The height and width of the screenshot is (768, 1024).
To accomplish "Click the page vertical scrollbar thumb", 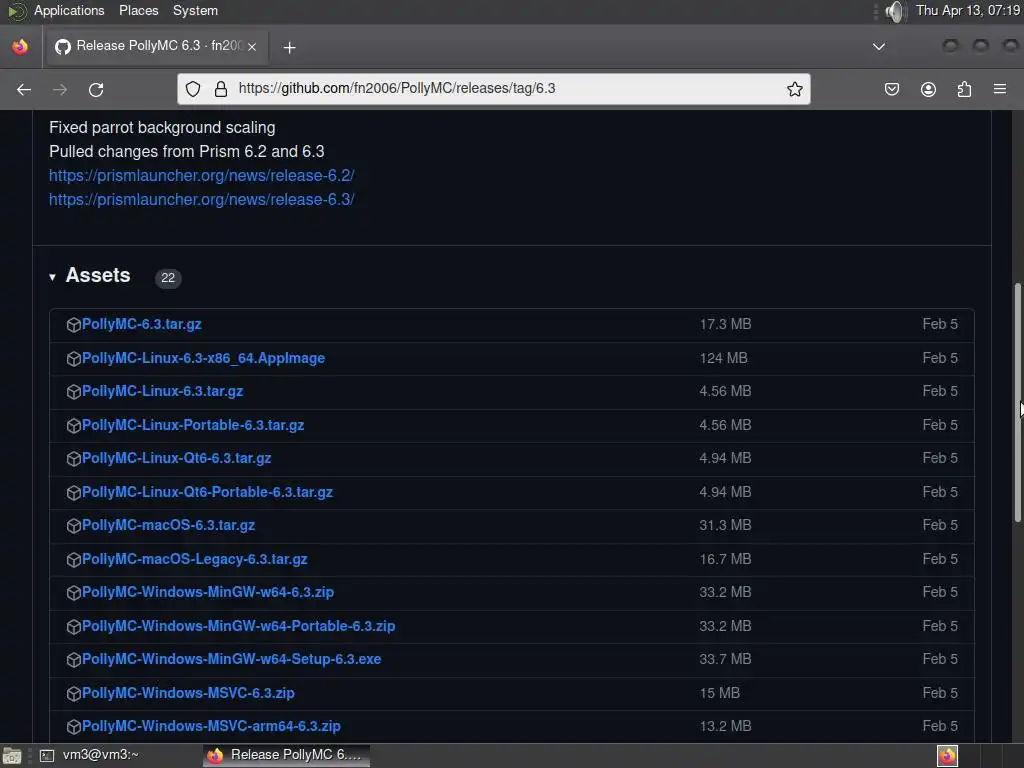I will pyautogui.click(x=1017, y=402).
